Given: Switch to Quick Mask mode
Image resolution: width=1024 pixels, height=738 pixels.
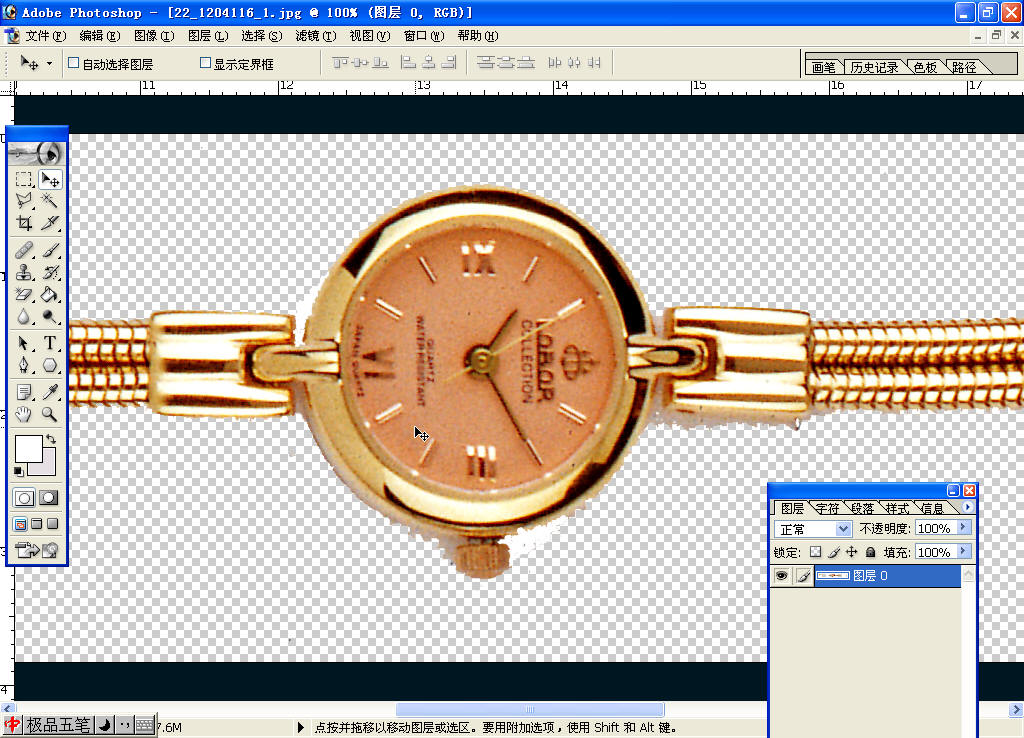Looking at the screenshot, I should [49, 498].
